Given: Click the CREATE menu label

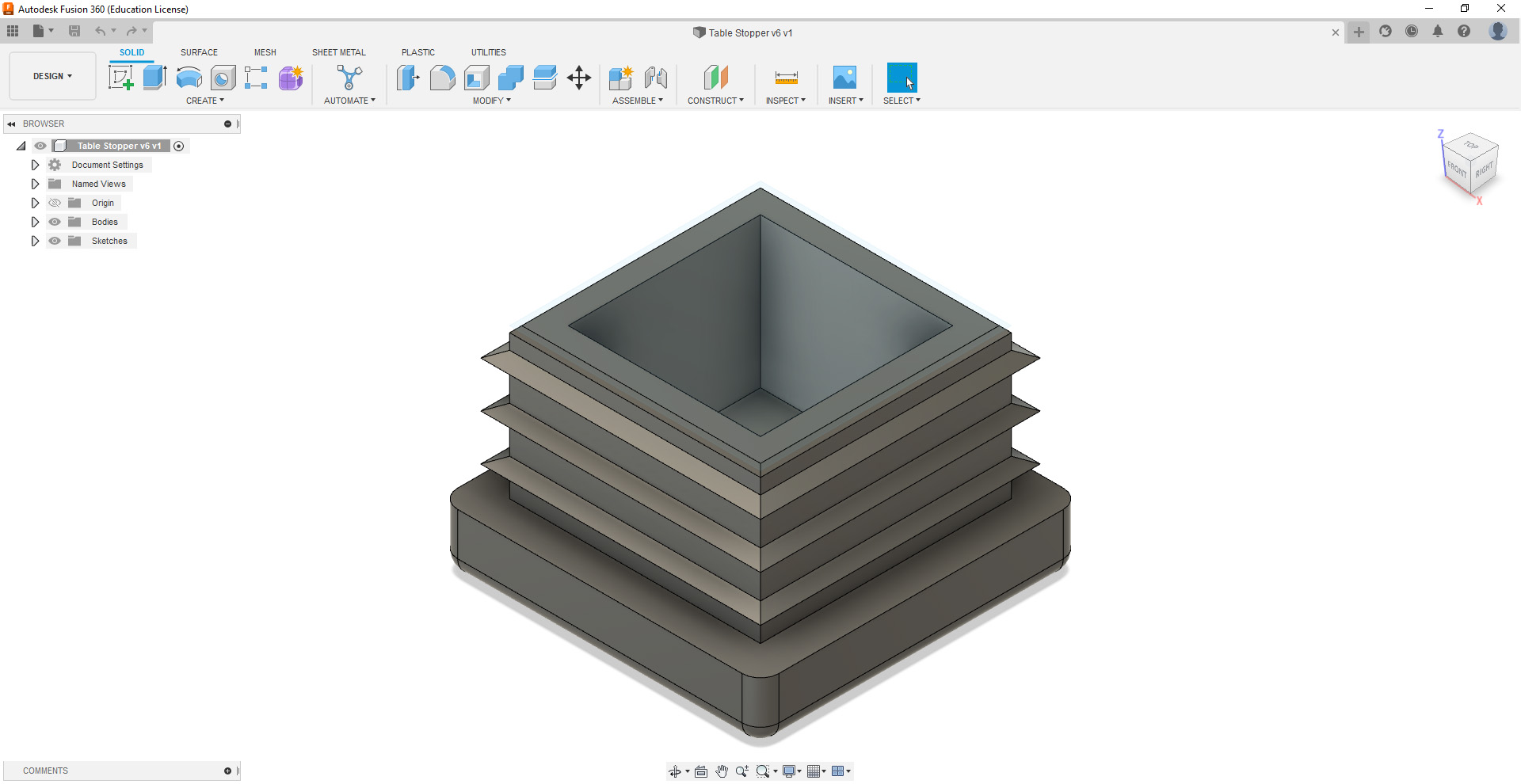Looking at the screenshot, I should 204,101.
